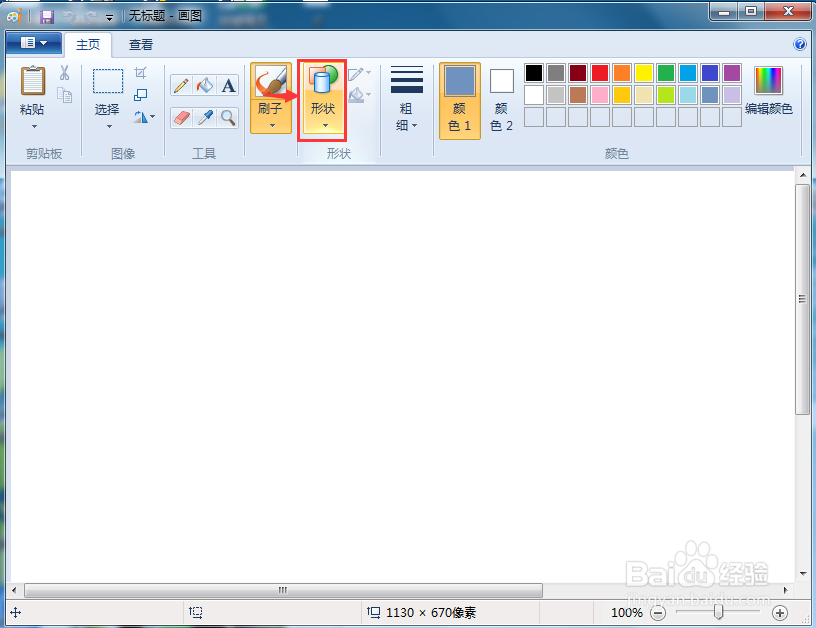
Task: Click the Paste clipboard icon
Action: tap(33, 81)
